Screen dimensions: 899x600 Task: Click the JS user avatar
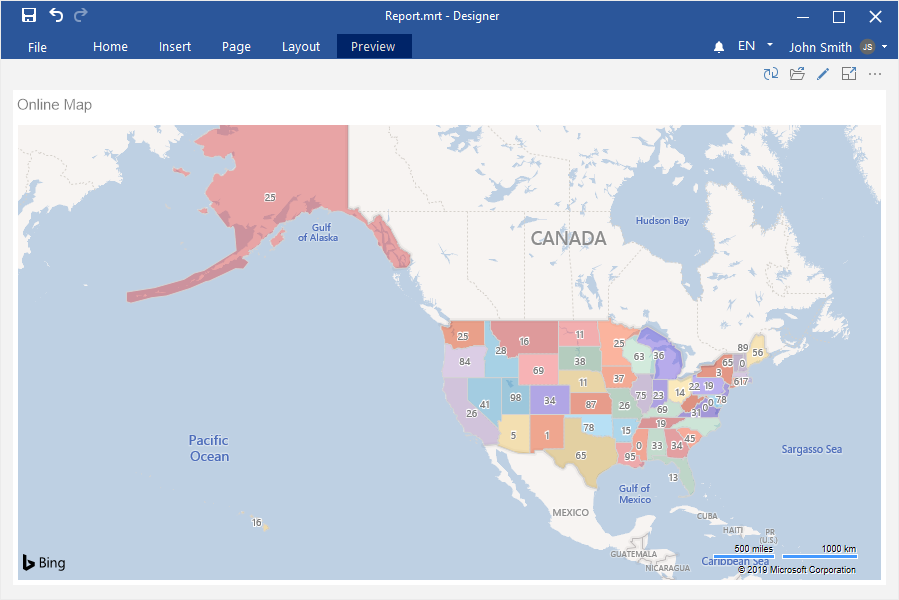pyautogui.click(x=867, y=47)
